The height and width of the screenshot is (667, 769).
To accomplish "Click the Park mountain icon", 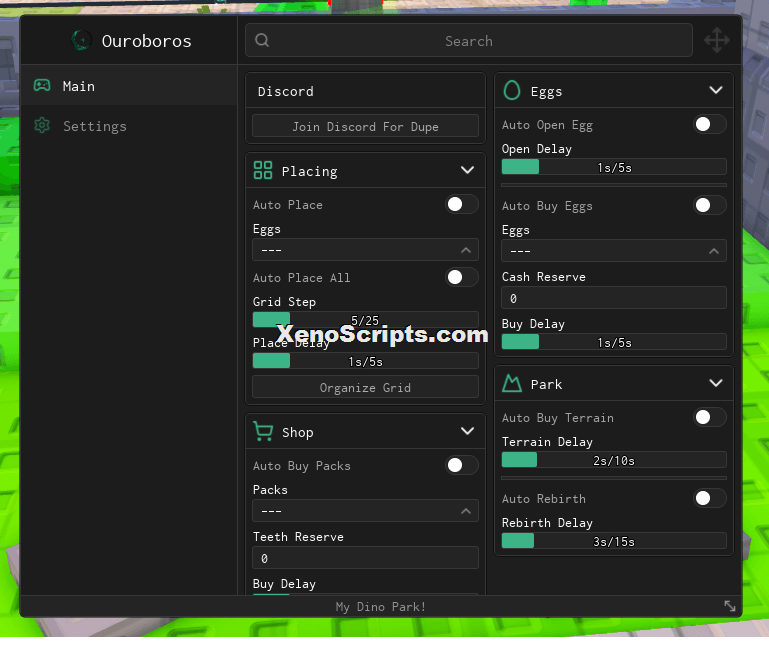I will [x=512, y=383].
